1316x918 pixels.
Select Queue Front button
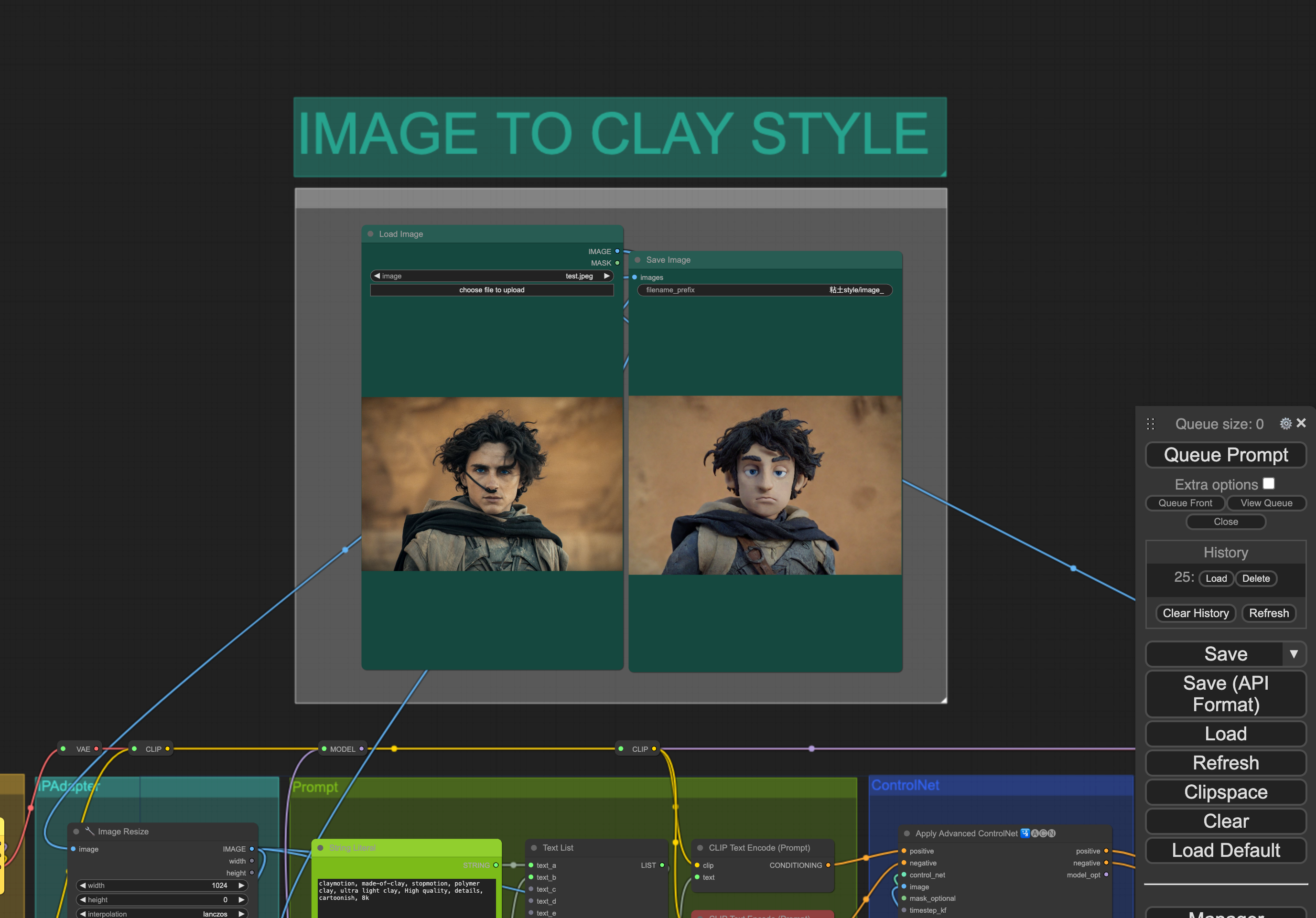pyautogui.click(x=1185, y=503)
